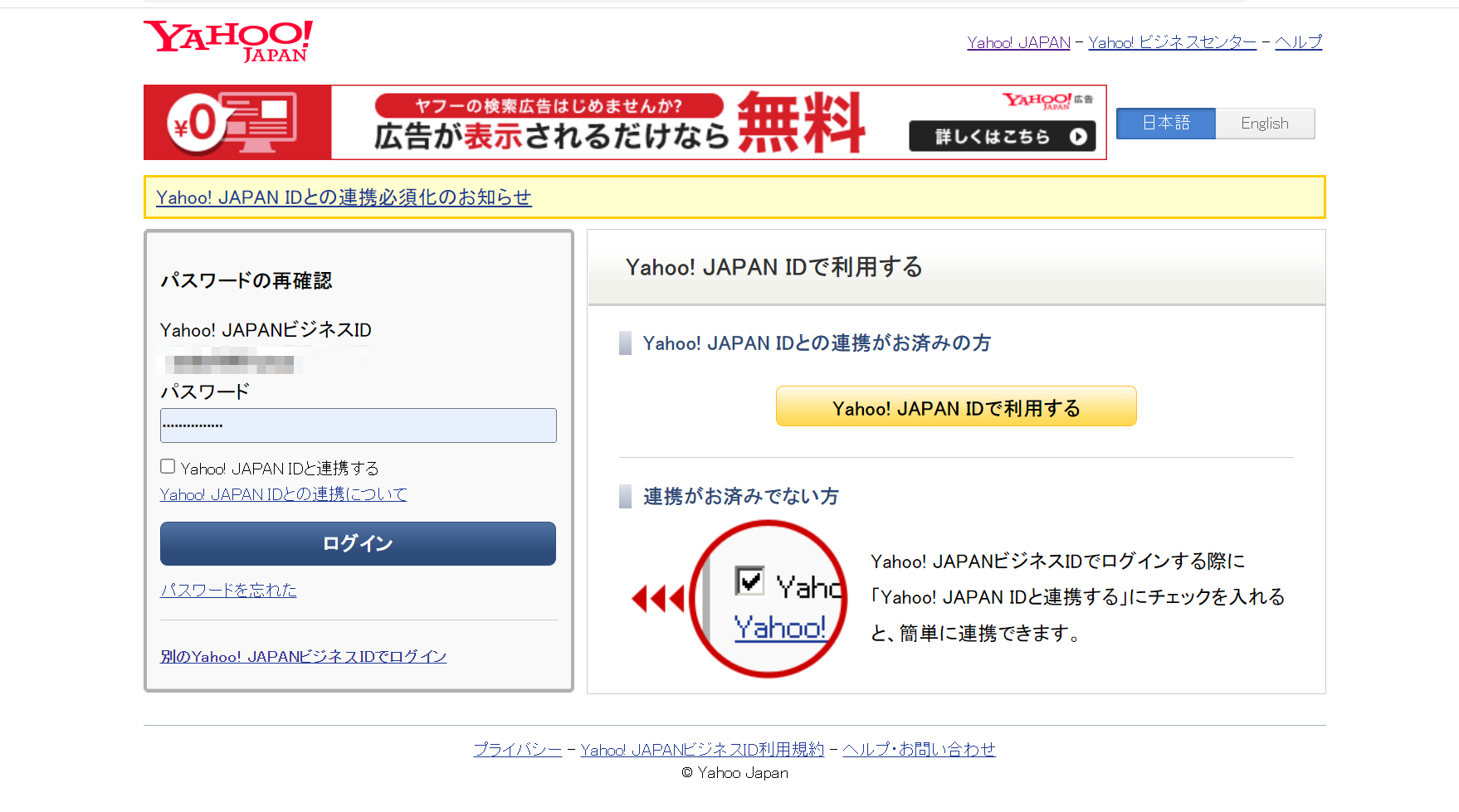Click 別のYahoo! JAPANビジネスIDでログイン link
Screen dimensions: 1459x812
[304, 656]
